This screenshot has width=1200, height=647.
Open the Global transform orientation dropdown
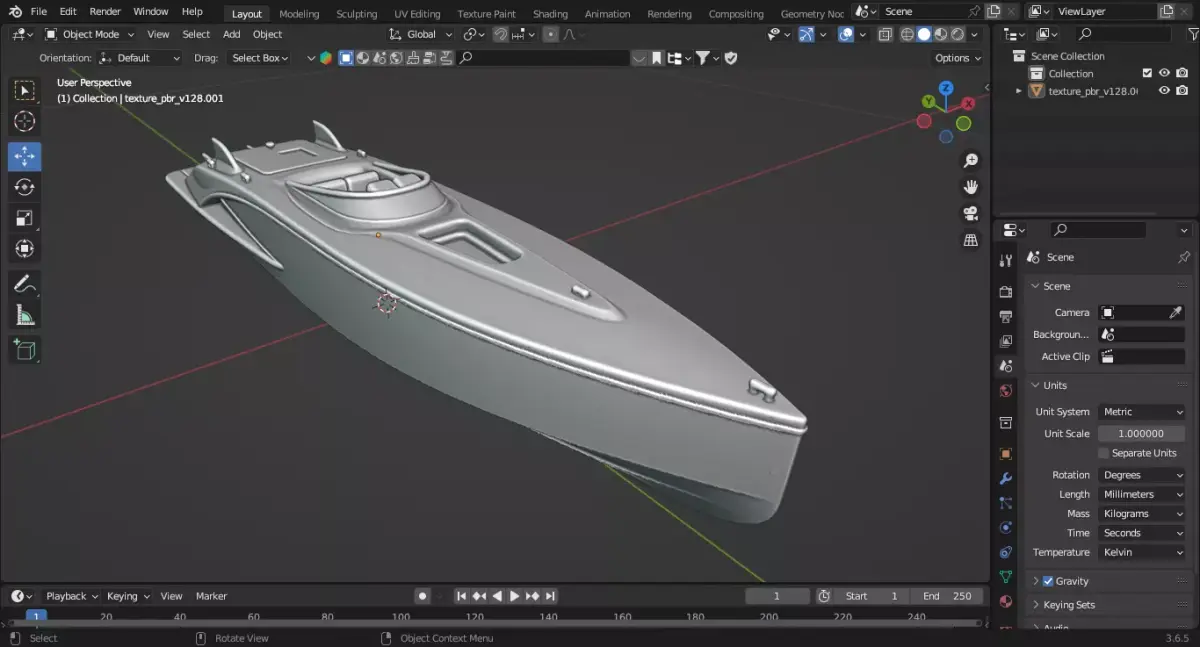click(421, 34)
